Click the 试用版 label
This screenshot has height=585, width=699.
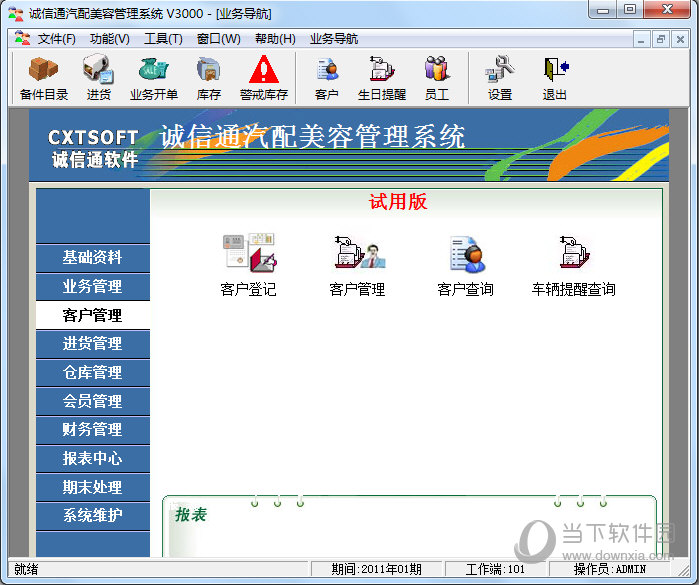pyautogui.click(x=398, y=202)
